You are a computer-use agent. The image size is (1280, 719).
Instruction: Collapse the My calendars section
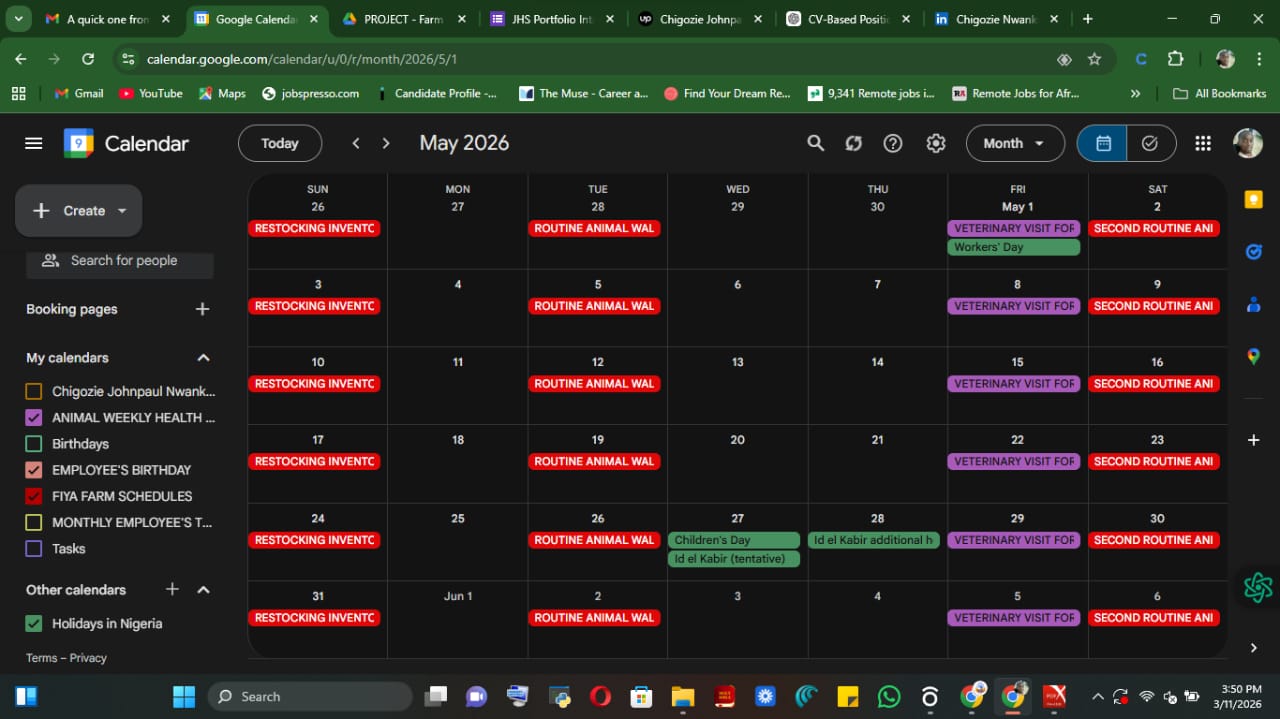pos(203,358)
